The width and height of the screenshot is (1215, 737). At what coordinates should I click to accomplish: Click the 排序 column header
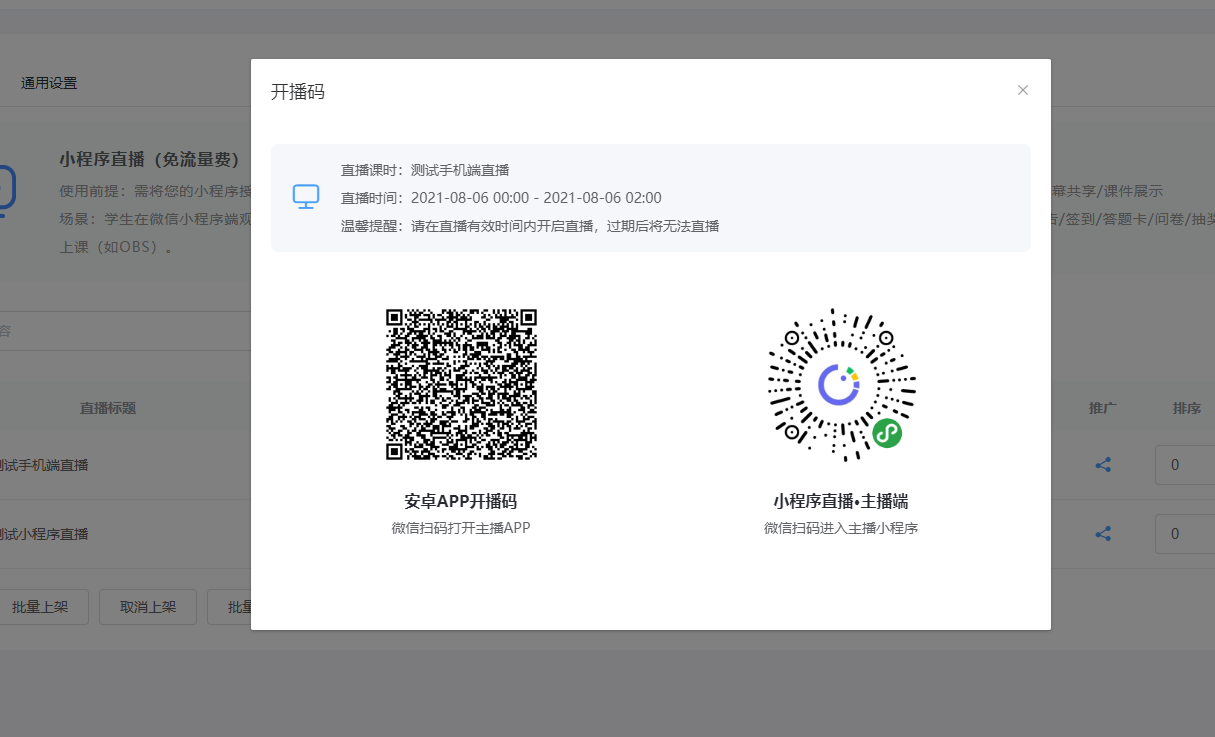[1187, 408]
